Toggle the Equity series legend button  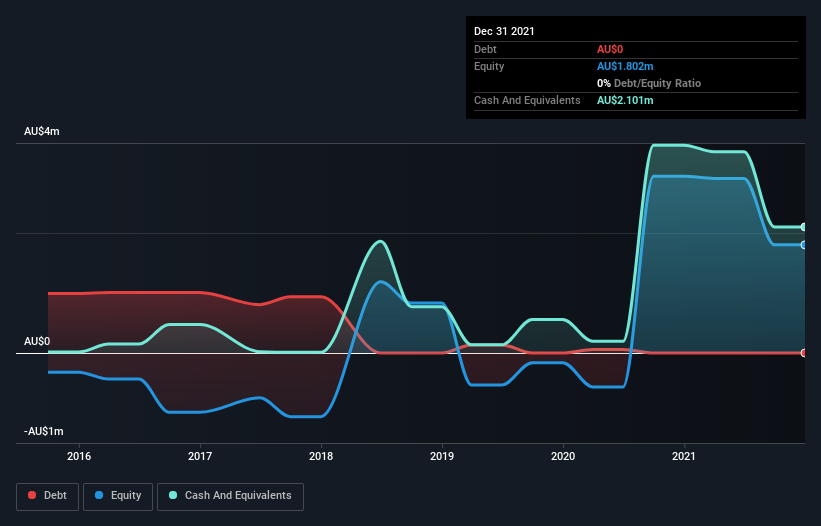pyautogui.click(x=118, y=496)
